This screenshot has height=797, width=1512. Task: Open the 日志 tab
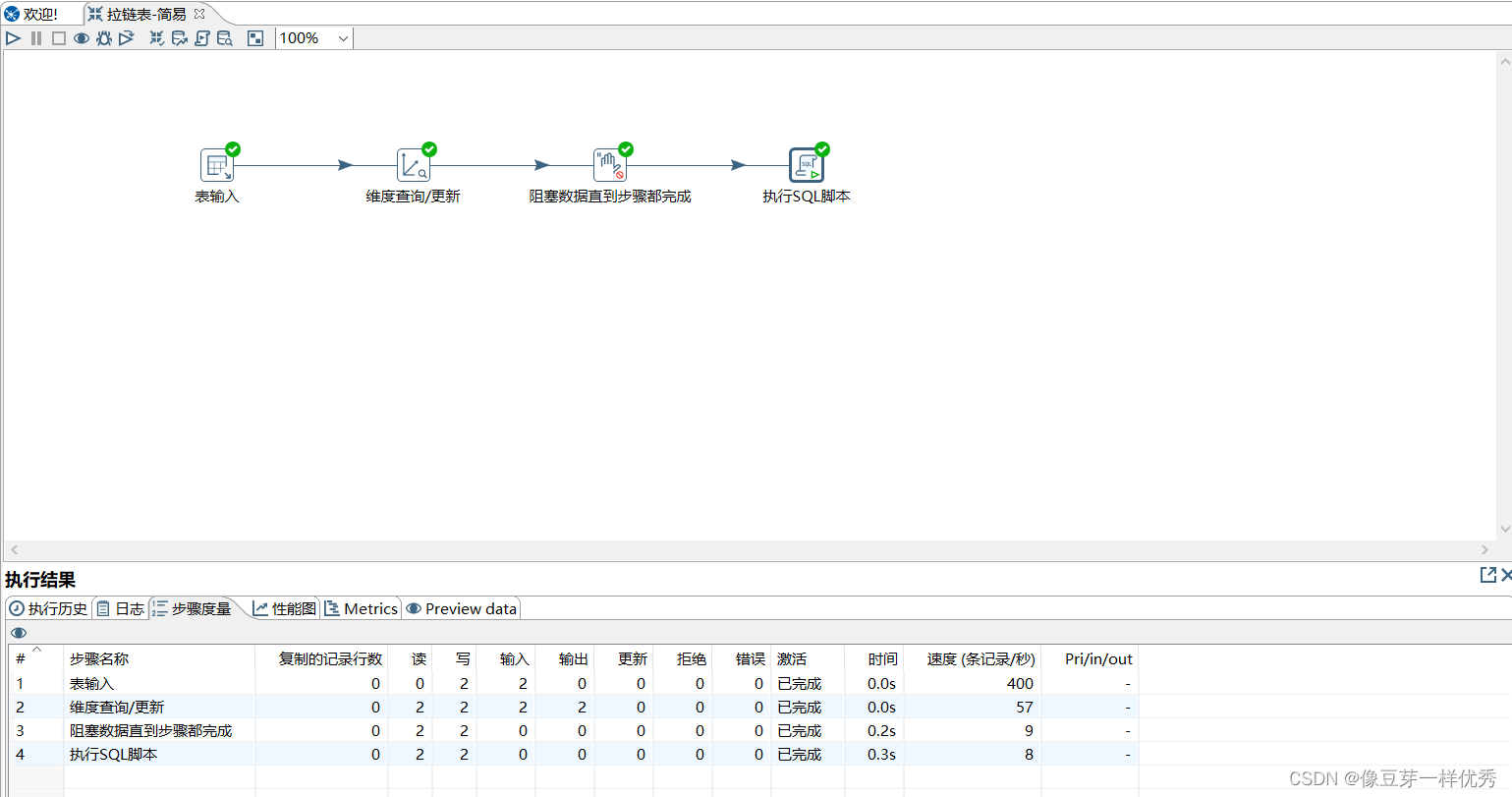[x=121, y=608]
